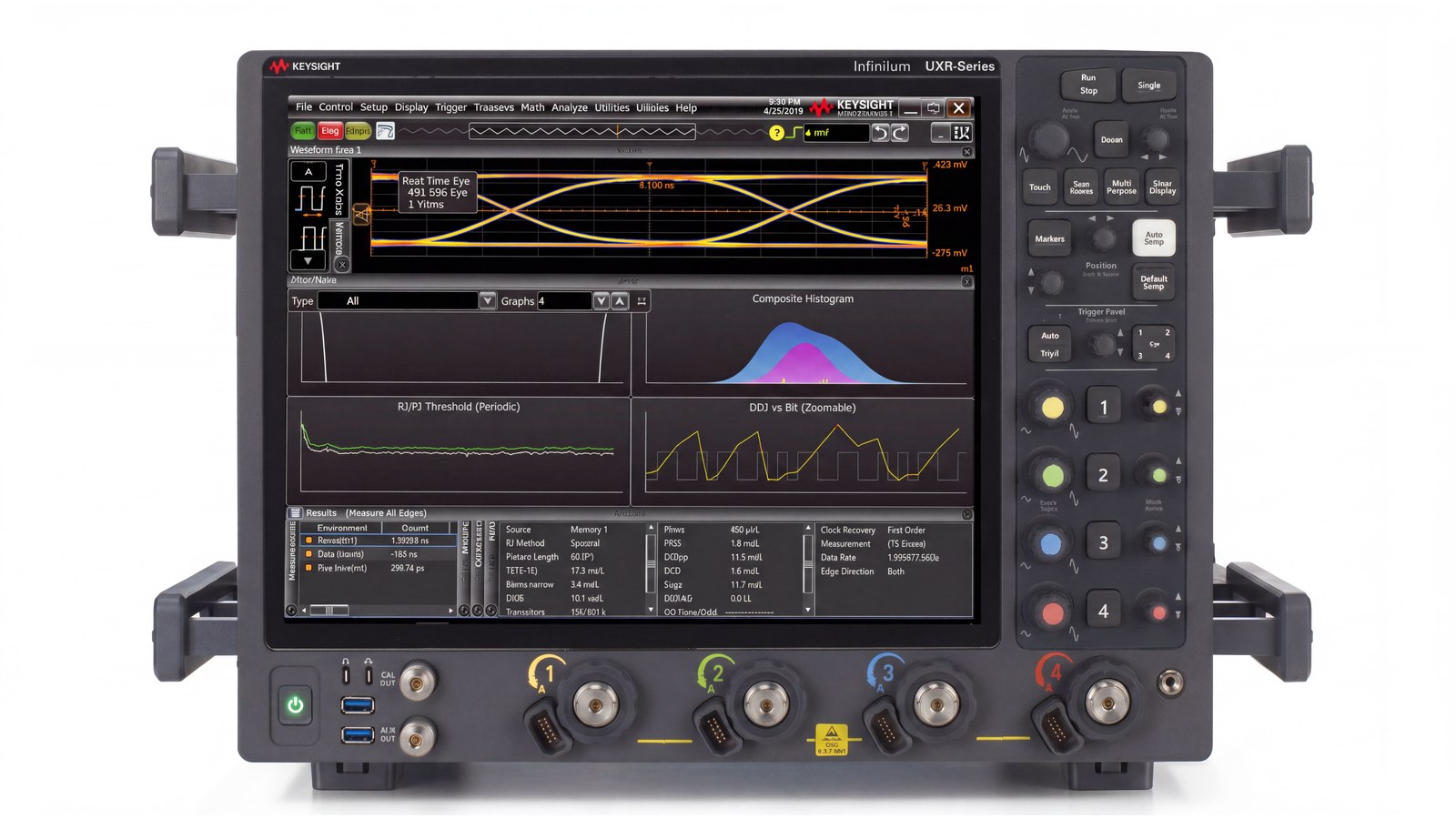Click the Environment column header
This screenshot has height=819, width=1456.
click(x=342, y=528)
